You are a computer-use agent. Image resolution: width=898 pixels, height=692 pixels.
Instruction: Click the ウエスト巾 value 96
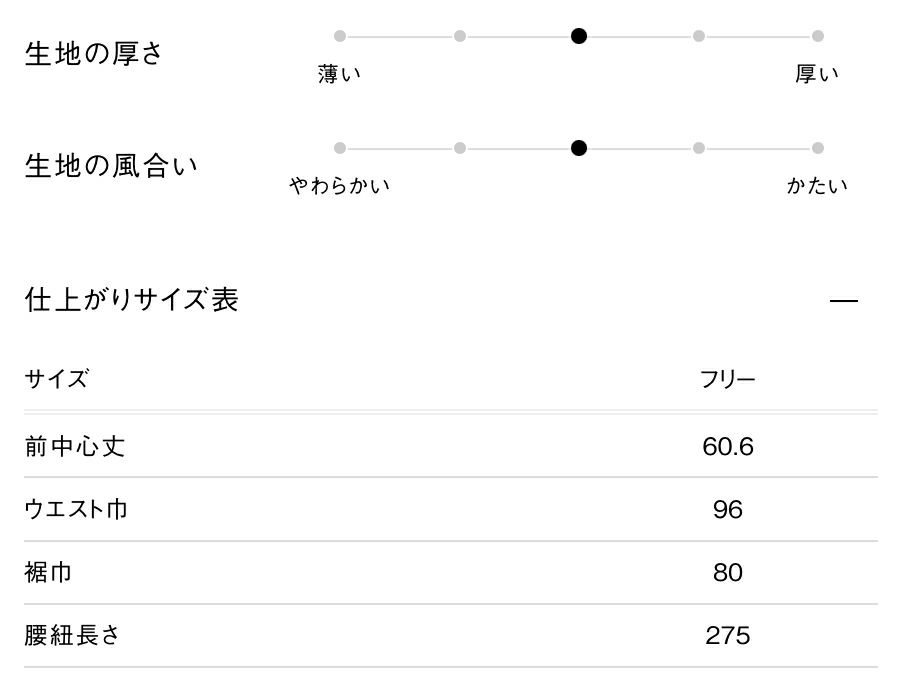728,510
